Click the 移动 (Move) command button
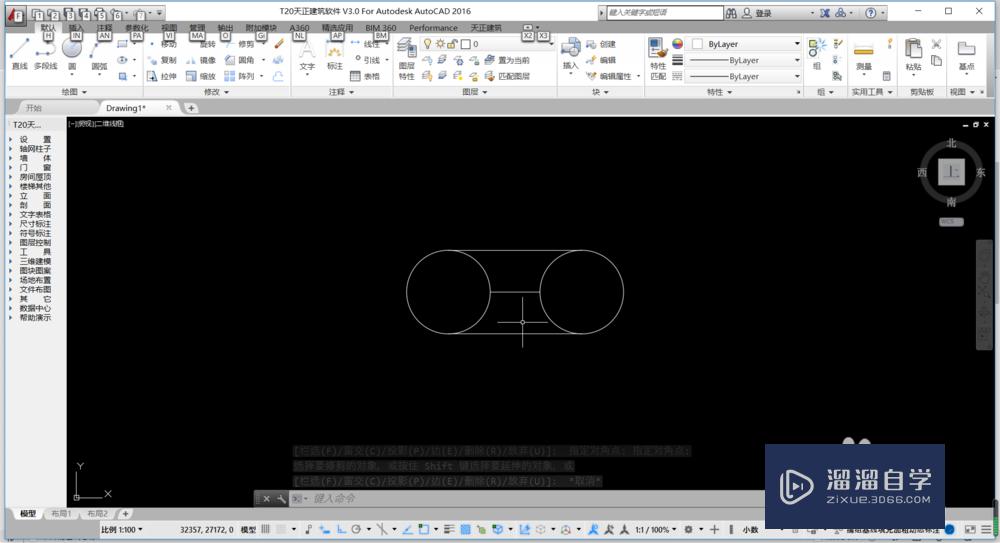 160,45
